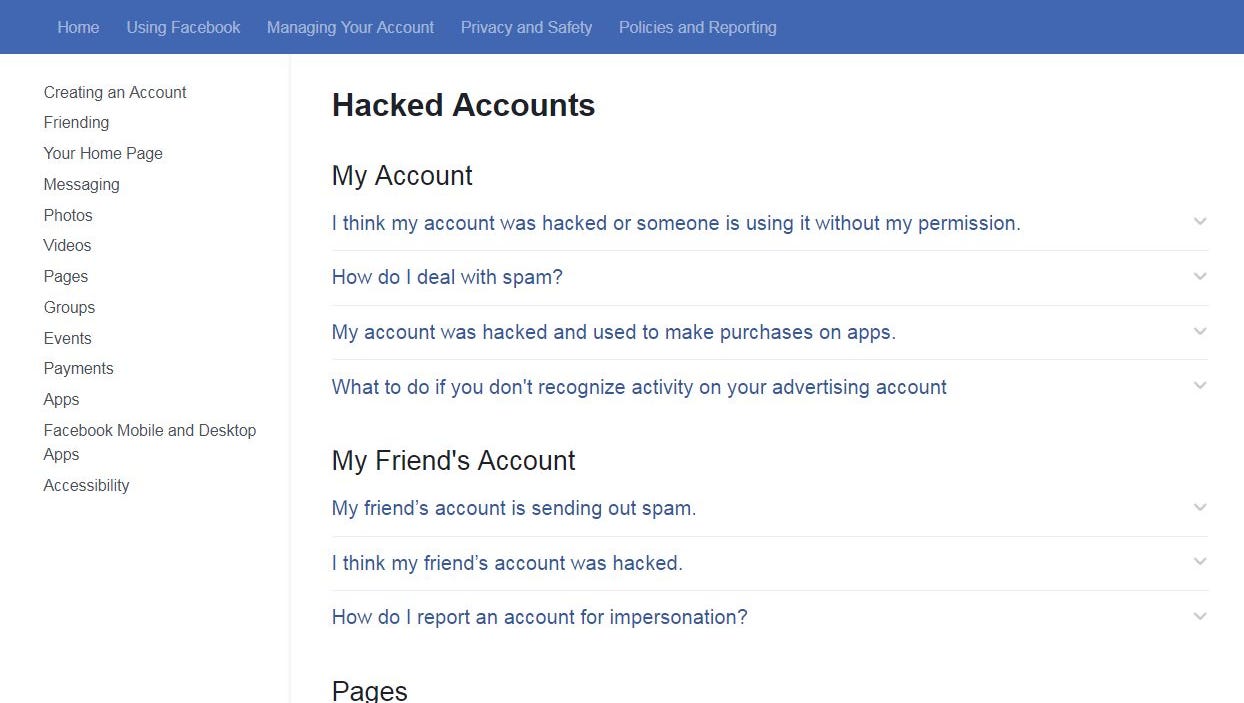1244x703 pixels.
Task: Open 'Facebook Mobile and Desktop Apps' link
Action: point(150,442)
